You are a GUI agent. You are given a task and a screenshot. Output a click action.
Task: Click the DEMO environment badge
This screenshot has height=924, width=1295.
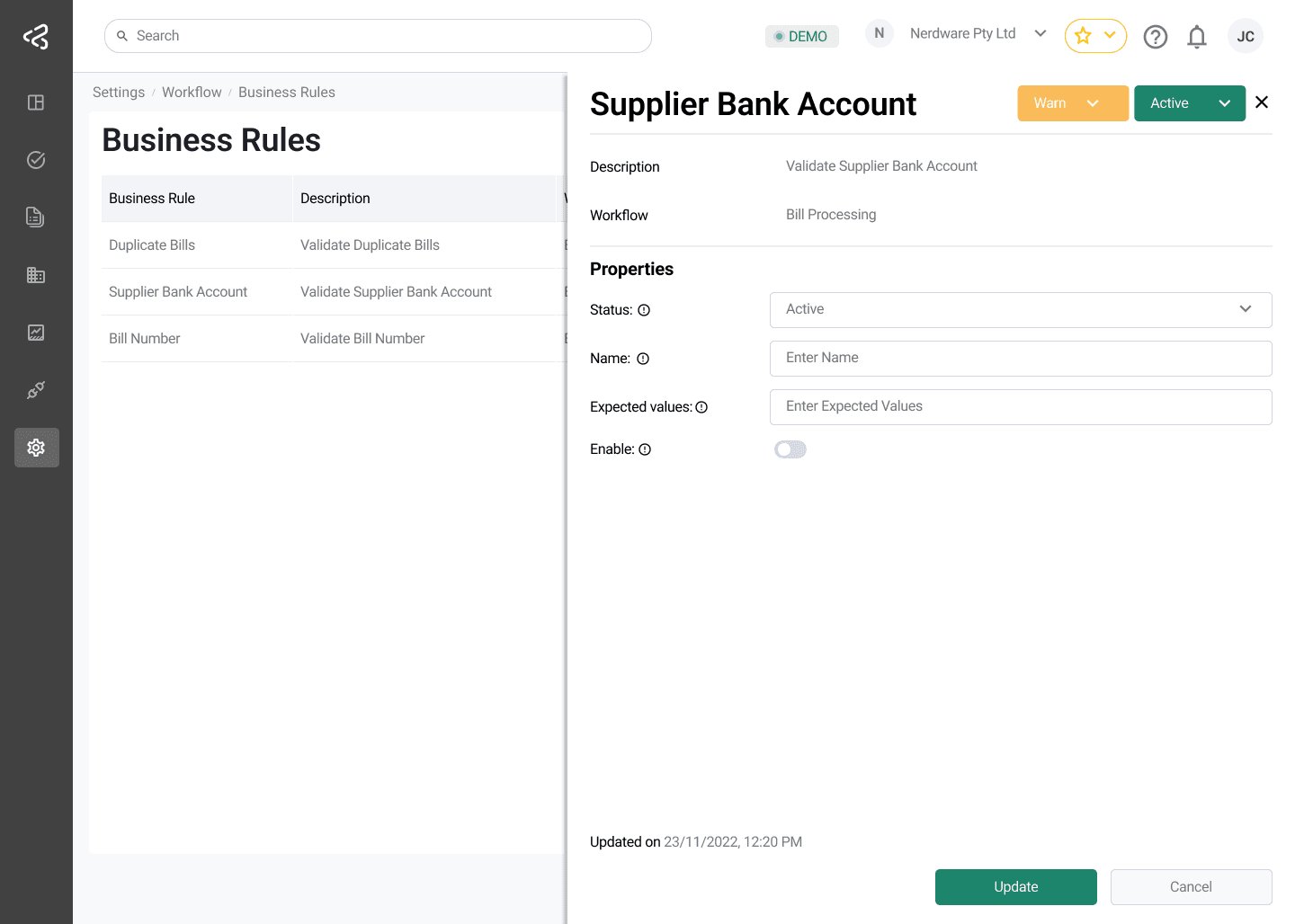tap(801, 36)
